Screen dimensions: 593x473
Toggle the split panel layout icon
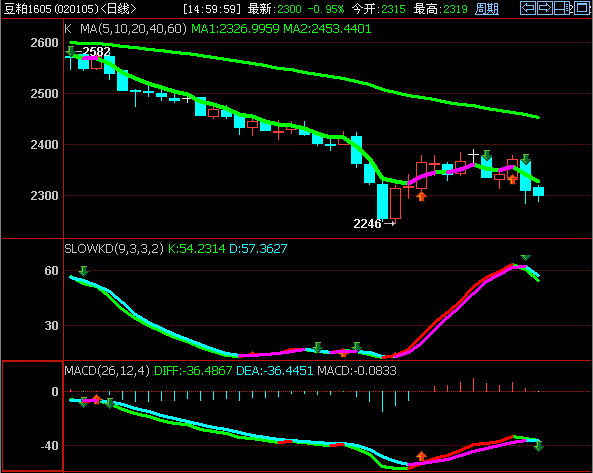562,8
